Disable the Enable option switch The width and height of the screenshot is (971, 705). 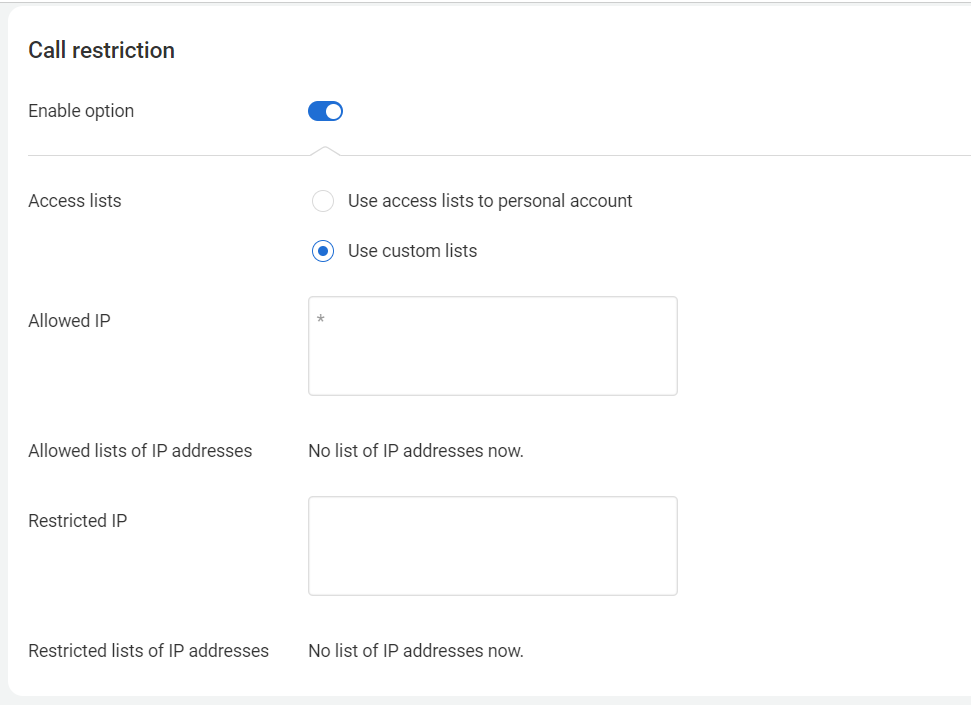(x=325, y=112)
